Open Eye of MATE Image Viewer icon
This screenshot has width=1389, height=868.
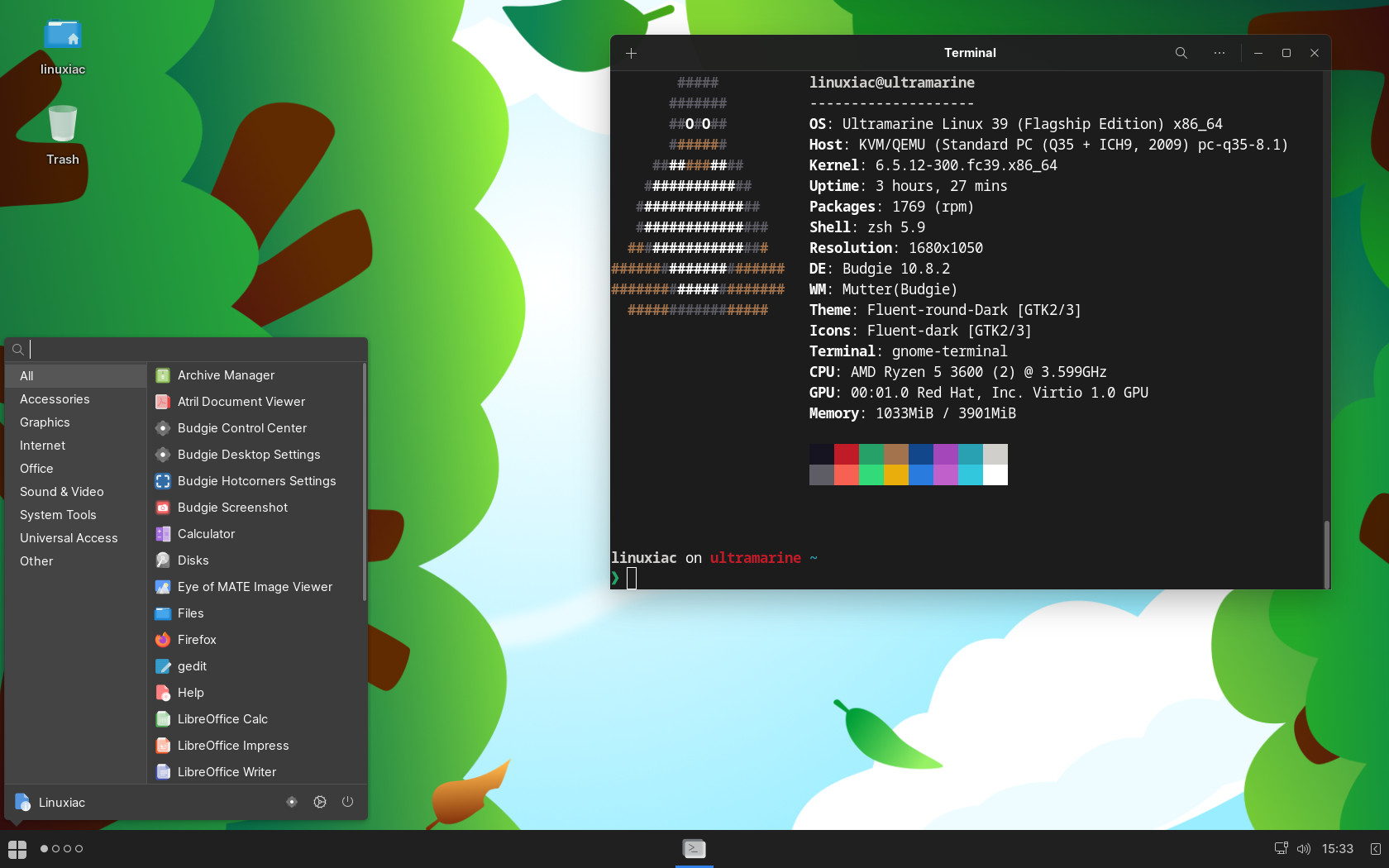[163, 587]
